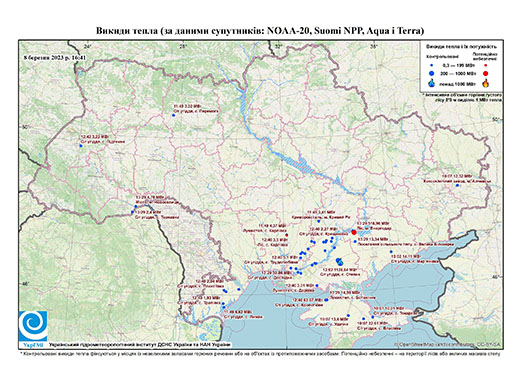Click the small blue dot in legend
This screenshot has width=520, height=368.
432,66
